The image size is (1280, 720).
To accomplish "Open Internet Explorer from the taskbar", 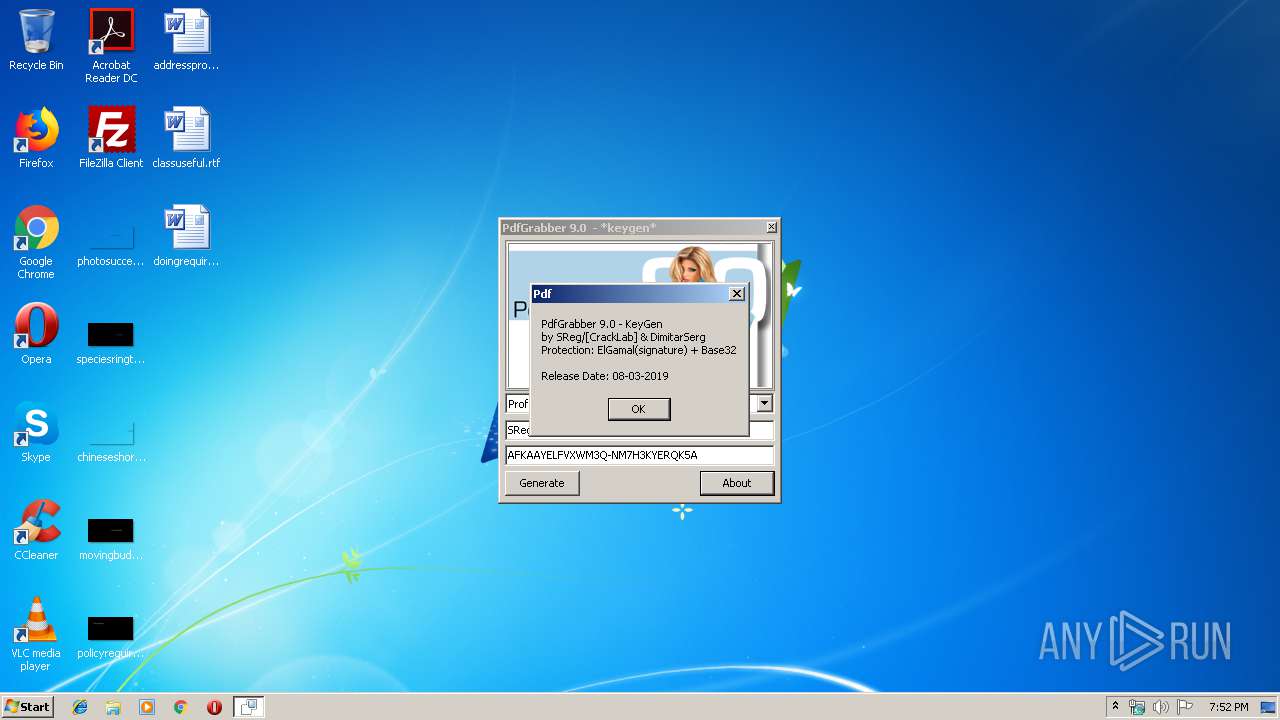I will (80, 707).
